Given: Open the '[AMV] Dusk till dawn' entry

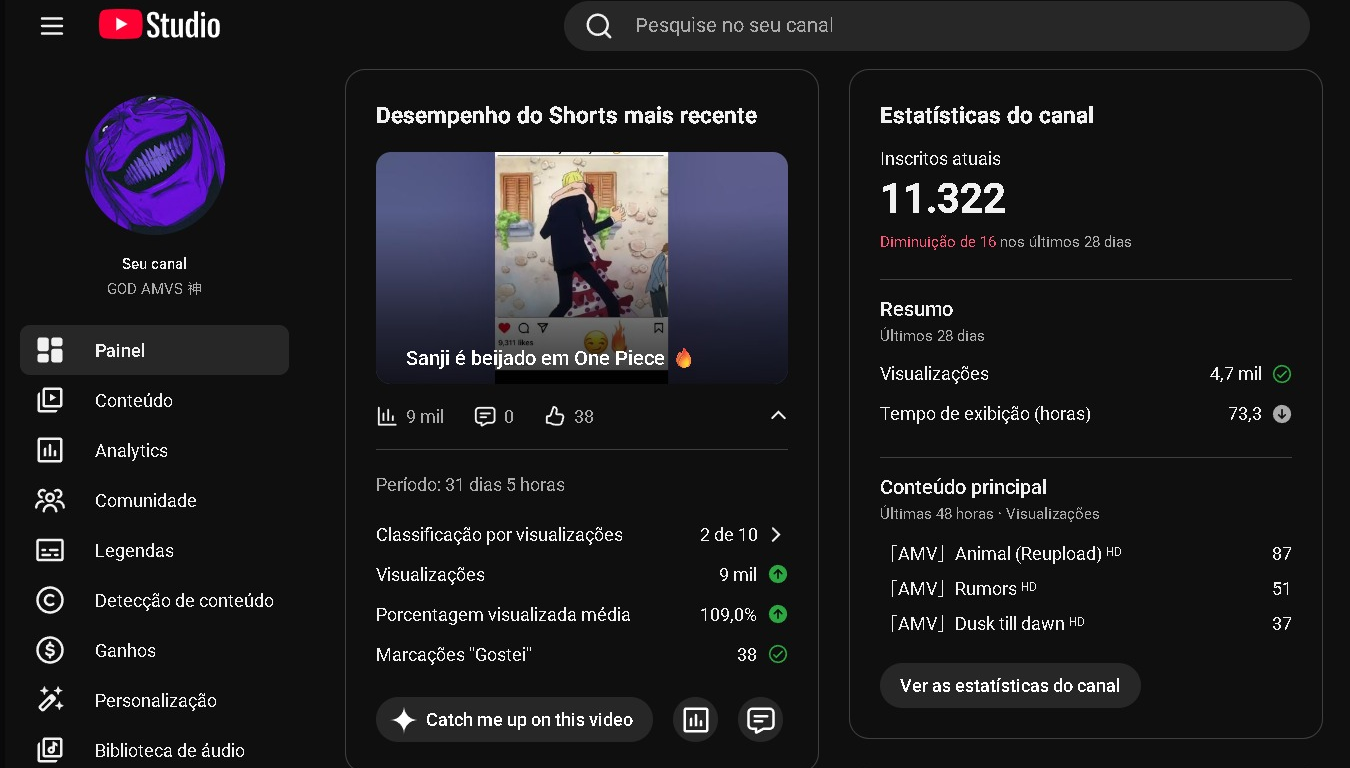Looking at the screenshot, I should pos(986,623).
